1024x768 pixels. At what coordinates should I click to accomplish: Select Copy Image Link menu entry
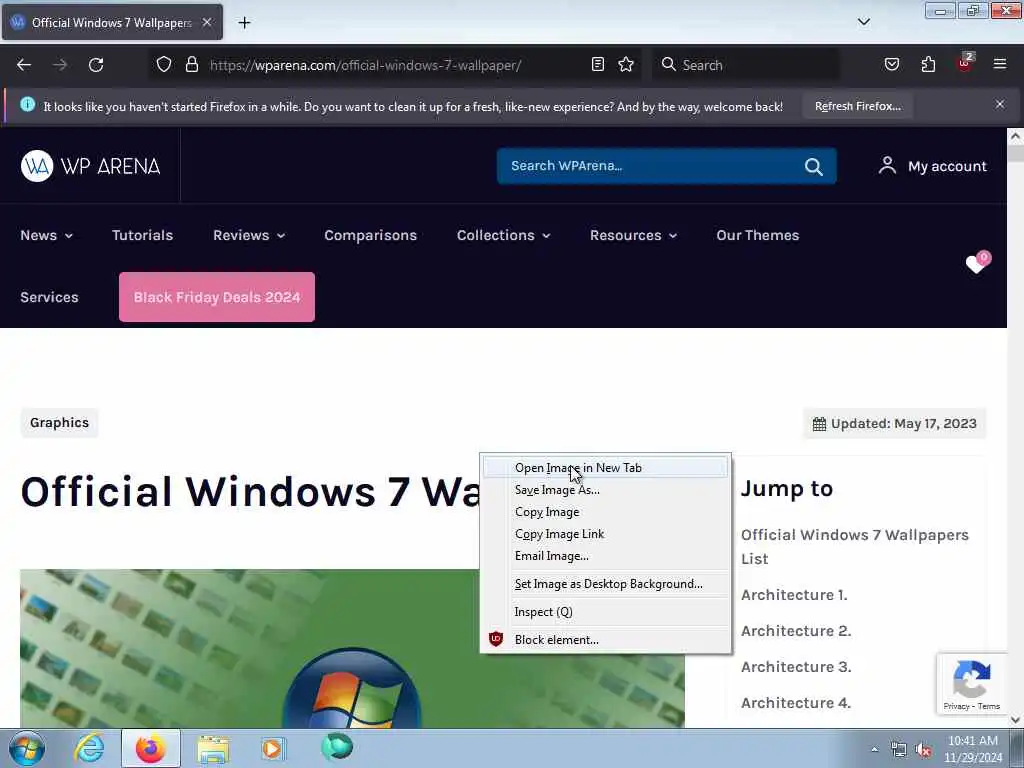click(605, 534)
